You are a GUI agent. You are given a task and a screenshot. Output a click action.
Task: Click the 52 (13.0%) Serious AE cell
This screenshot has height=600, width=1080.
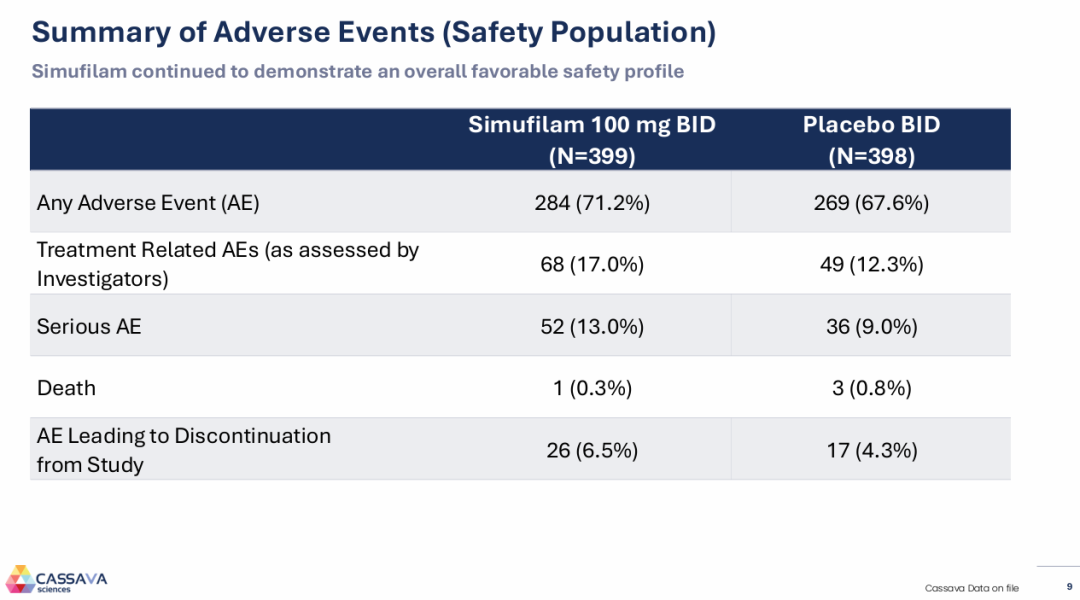(592, 327)
